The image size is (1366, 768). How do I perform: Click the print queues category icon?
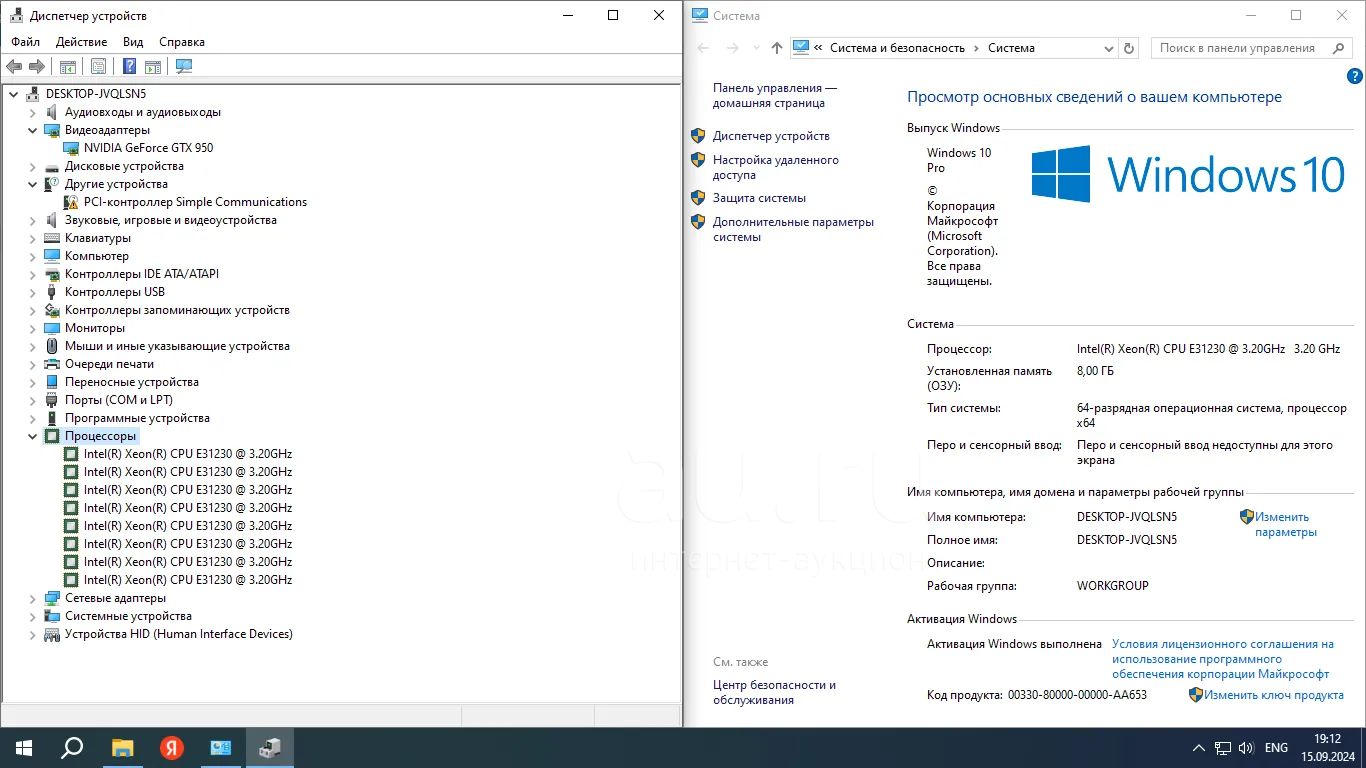[x=53, y=364]
